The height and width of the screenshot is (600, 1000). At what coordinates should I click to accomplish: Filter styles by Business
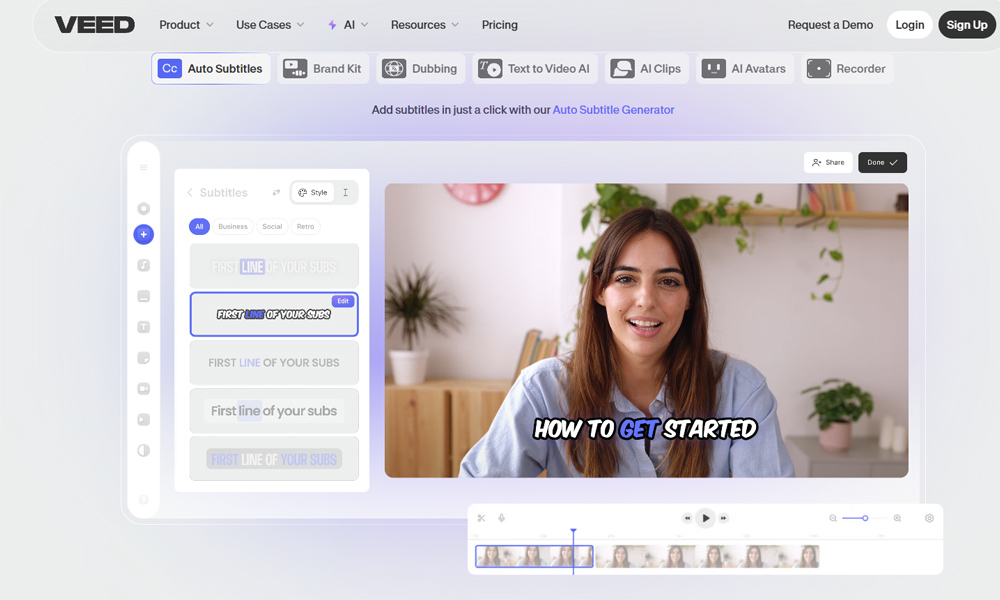tap(233, 226)
